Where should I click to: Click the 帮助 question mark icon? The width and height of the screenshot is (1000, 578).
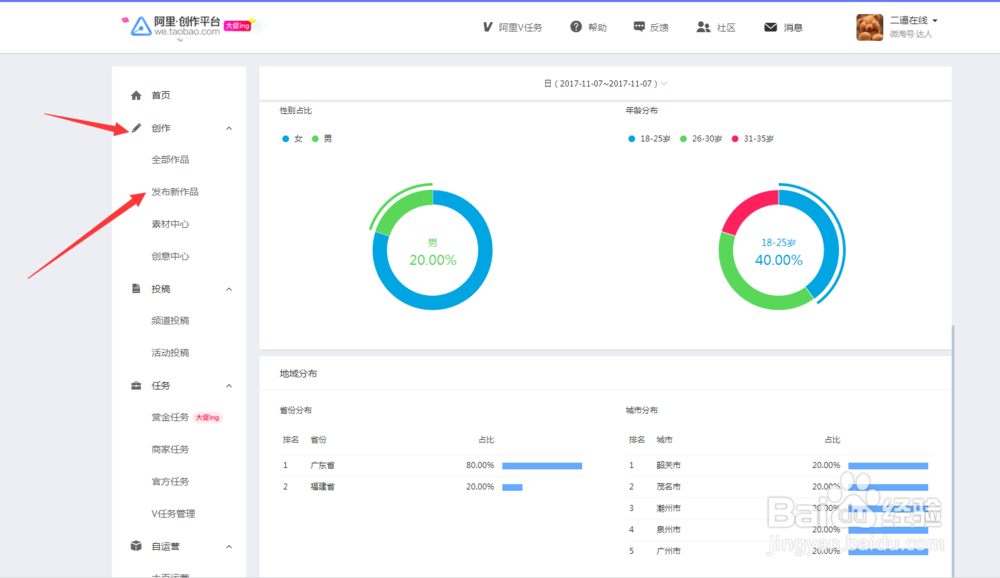pyautogui.click(x=576, y=27)
